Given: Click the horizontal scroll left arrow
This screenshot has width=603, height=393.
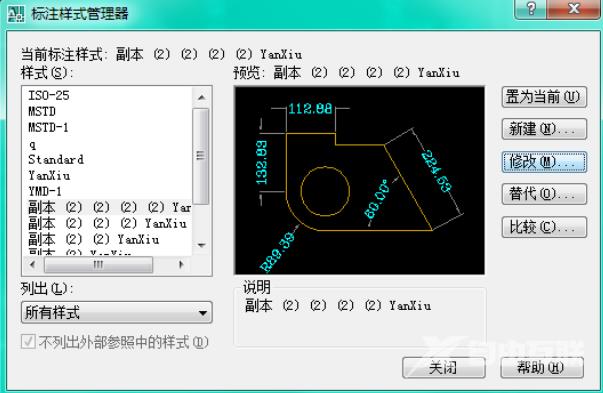Looking at the screenshot, I should click(33, 265).
